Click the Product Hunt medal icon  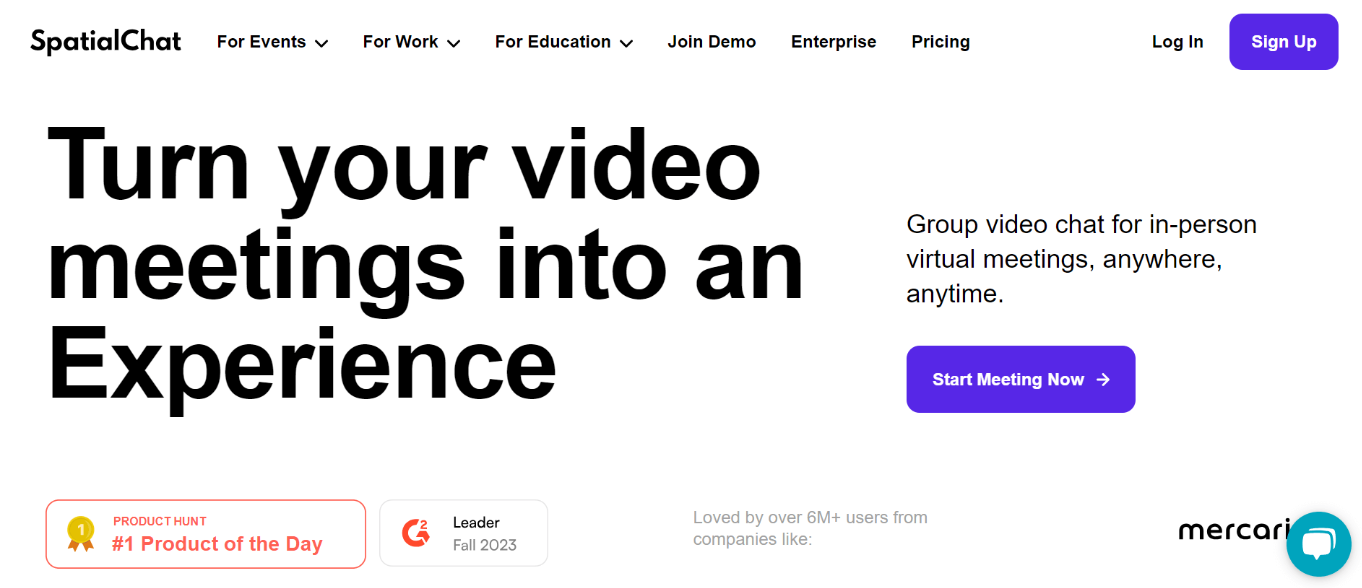[x=80, y=534]
